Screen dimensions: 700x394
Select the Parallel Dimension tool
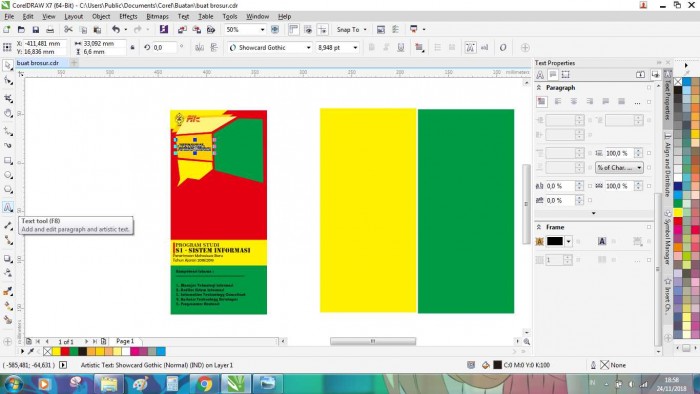(x=8, y=226)
